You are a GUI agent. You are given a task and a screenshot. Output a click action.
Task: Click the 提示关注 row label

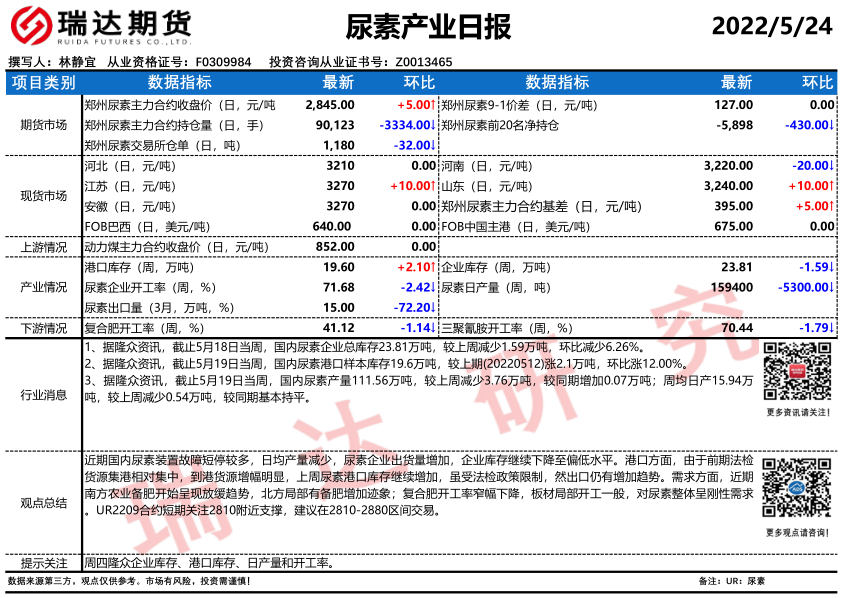click(43, 563)
